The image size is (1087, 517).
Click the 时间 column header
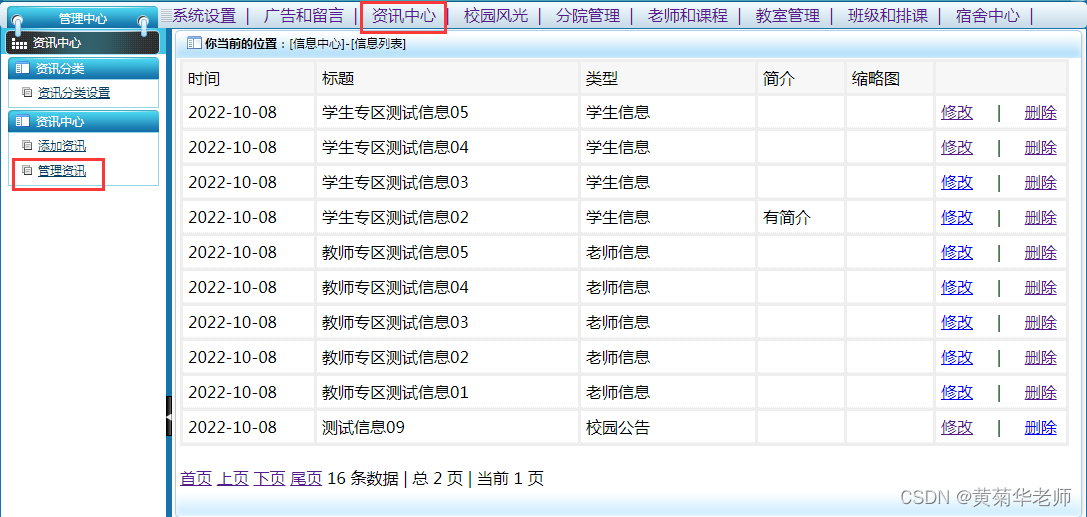[x=249, y=78]
